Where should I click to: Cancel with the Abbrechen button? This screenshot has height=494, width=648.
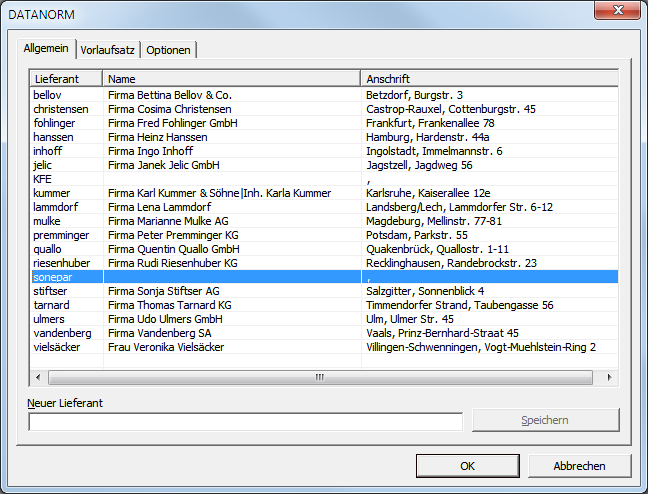579,466
